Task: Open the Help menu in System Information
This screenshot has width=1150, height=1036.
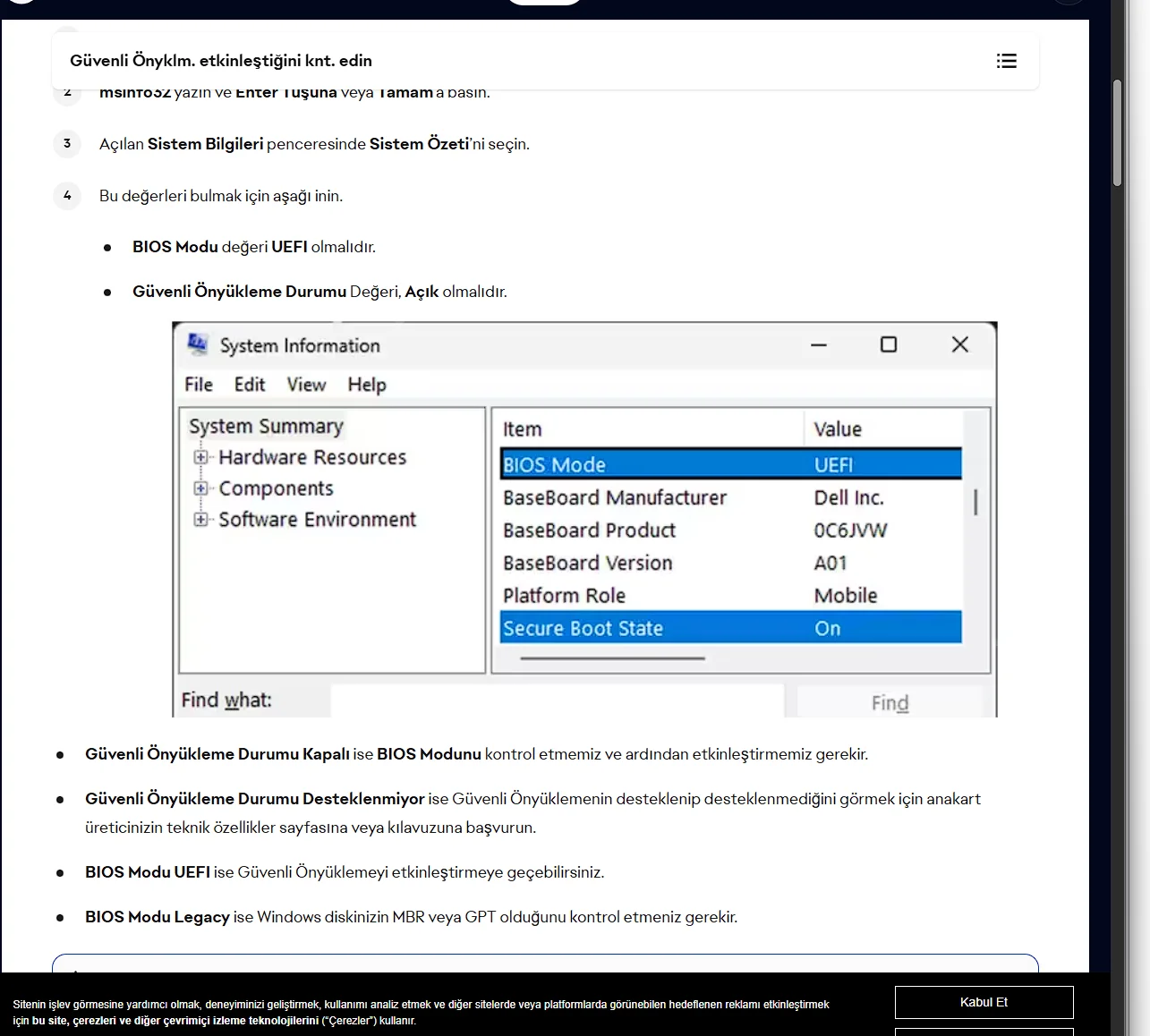Action: pyautogui.click(x=367, y=385)
